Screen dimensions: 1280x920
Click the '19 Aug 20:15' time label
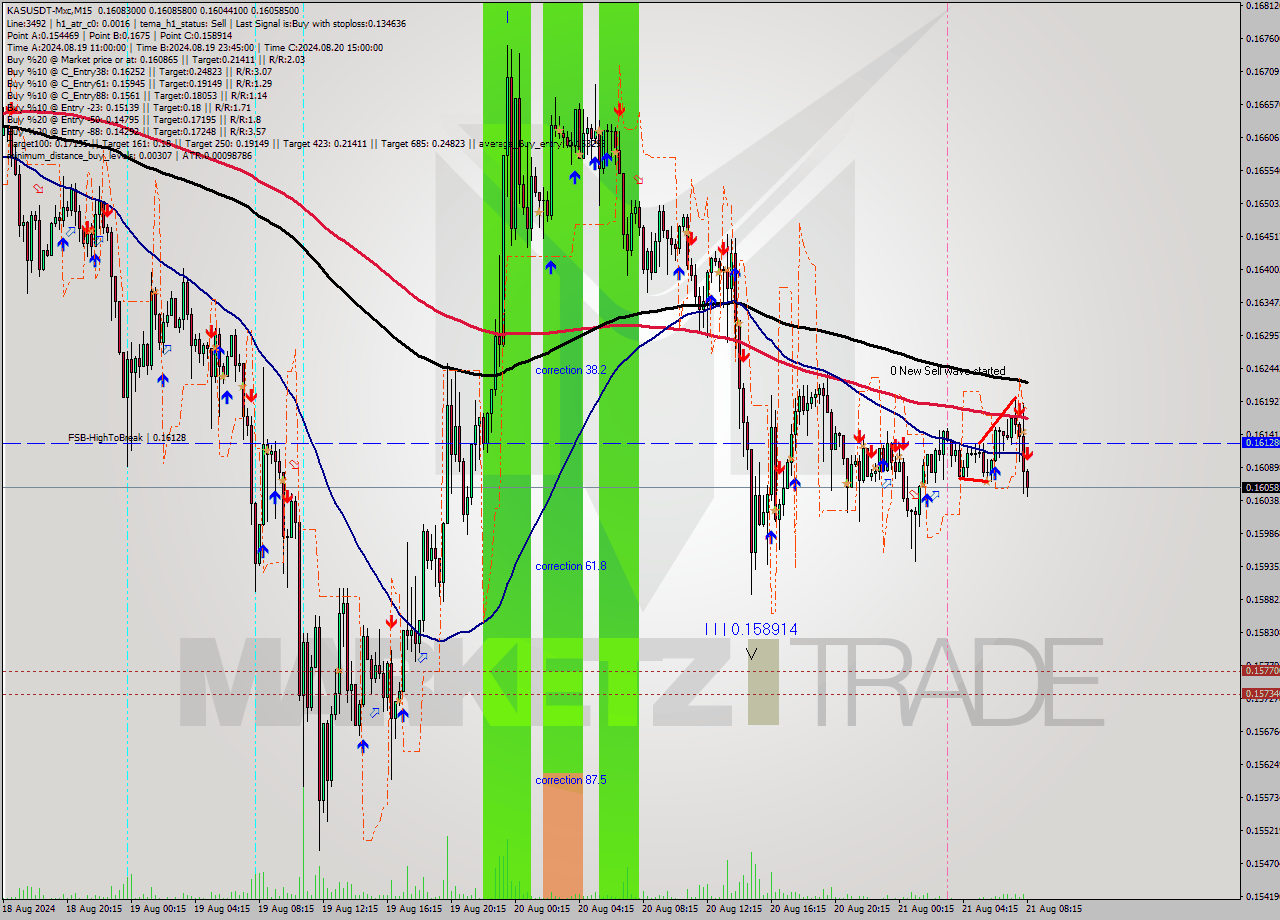tap(478, 909)
